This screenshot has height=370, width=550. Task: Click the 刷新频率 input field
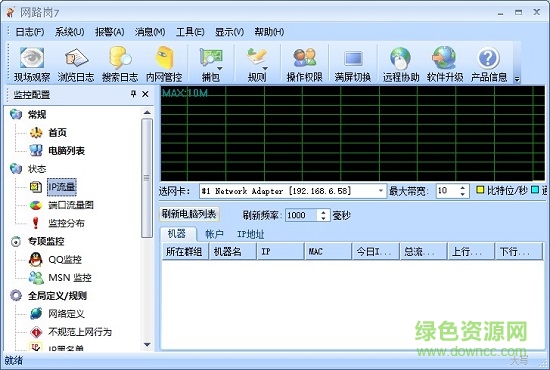coord(302,215)
